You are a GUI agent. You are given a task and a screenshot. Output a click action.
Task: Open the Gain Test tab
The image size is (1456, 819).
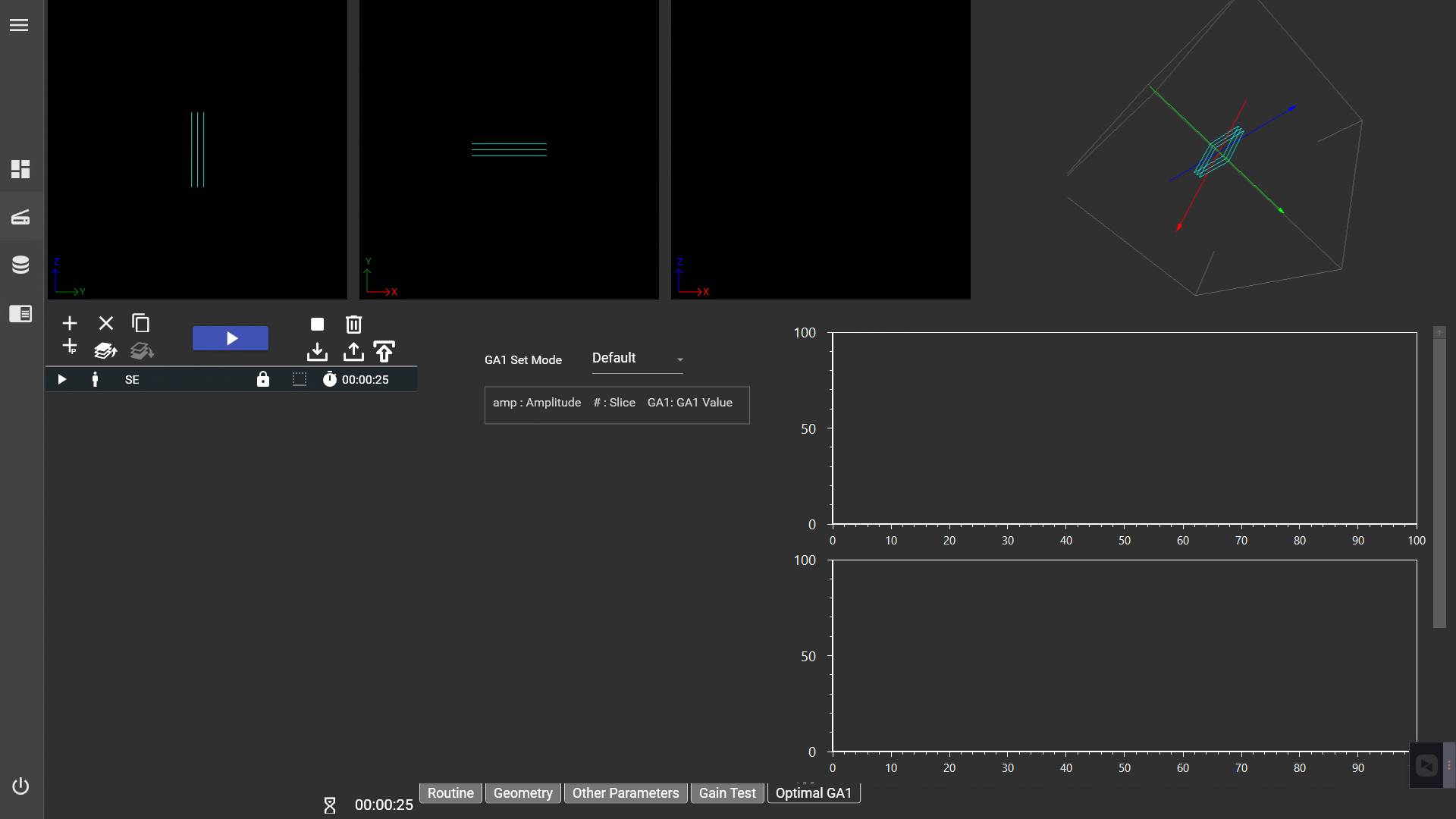click(x=726, y=793)
